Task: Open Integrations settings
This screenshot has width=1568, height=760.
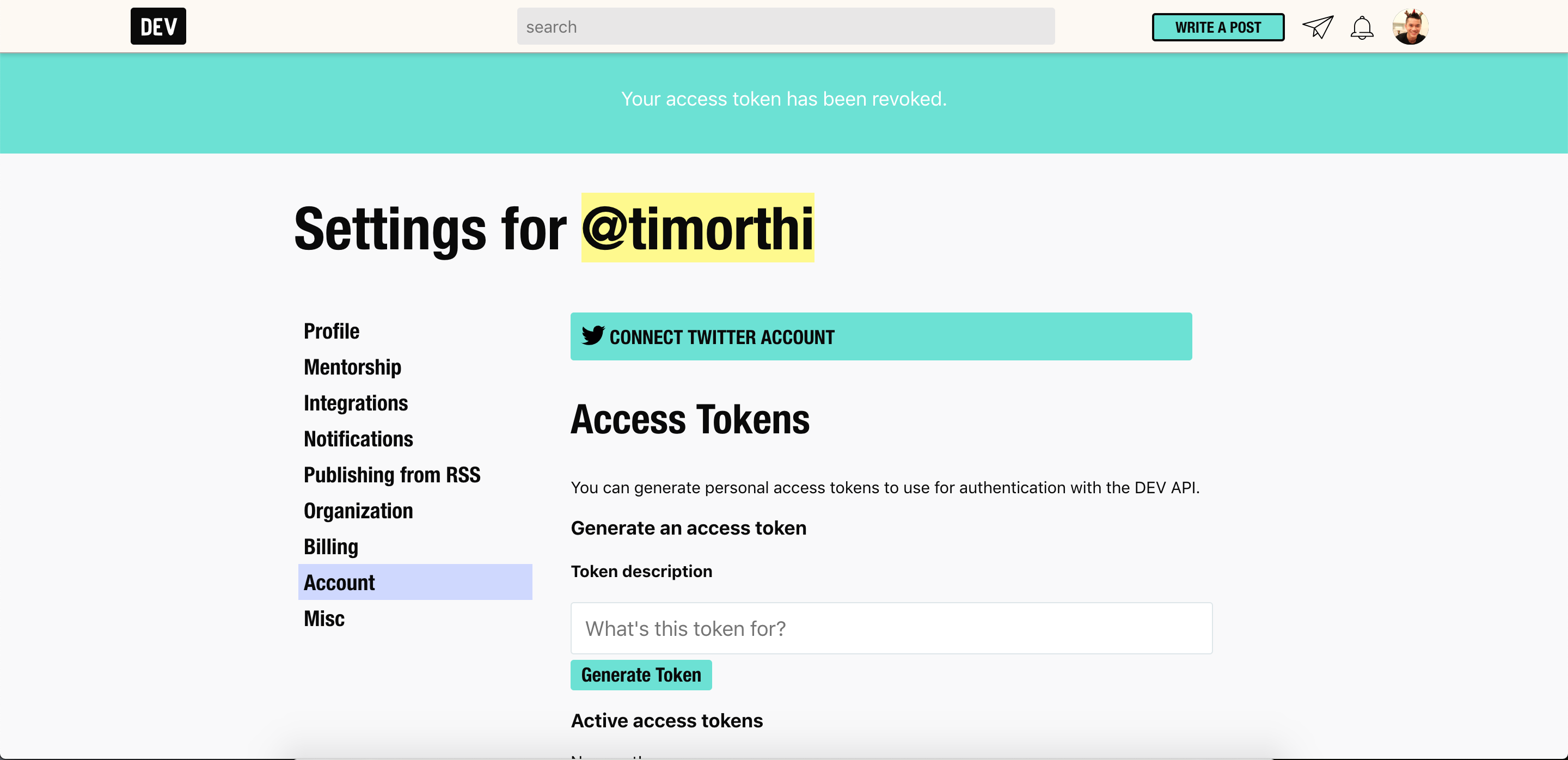Action: tap(356, 403)
